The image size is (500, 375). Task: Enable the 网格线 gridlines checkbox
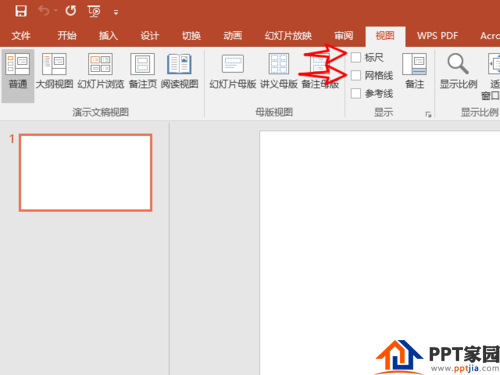tap(356, 75)
